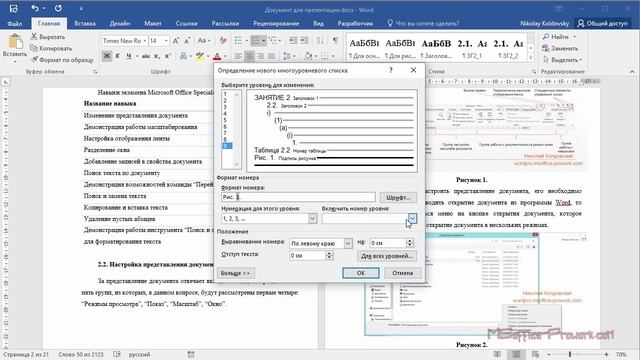Apply yellow text highlight color

(x=199, y=56)
